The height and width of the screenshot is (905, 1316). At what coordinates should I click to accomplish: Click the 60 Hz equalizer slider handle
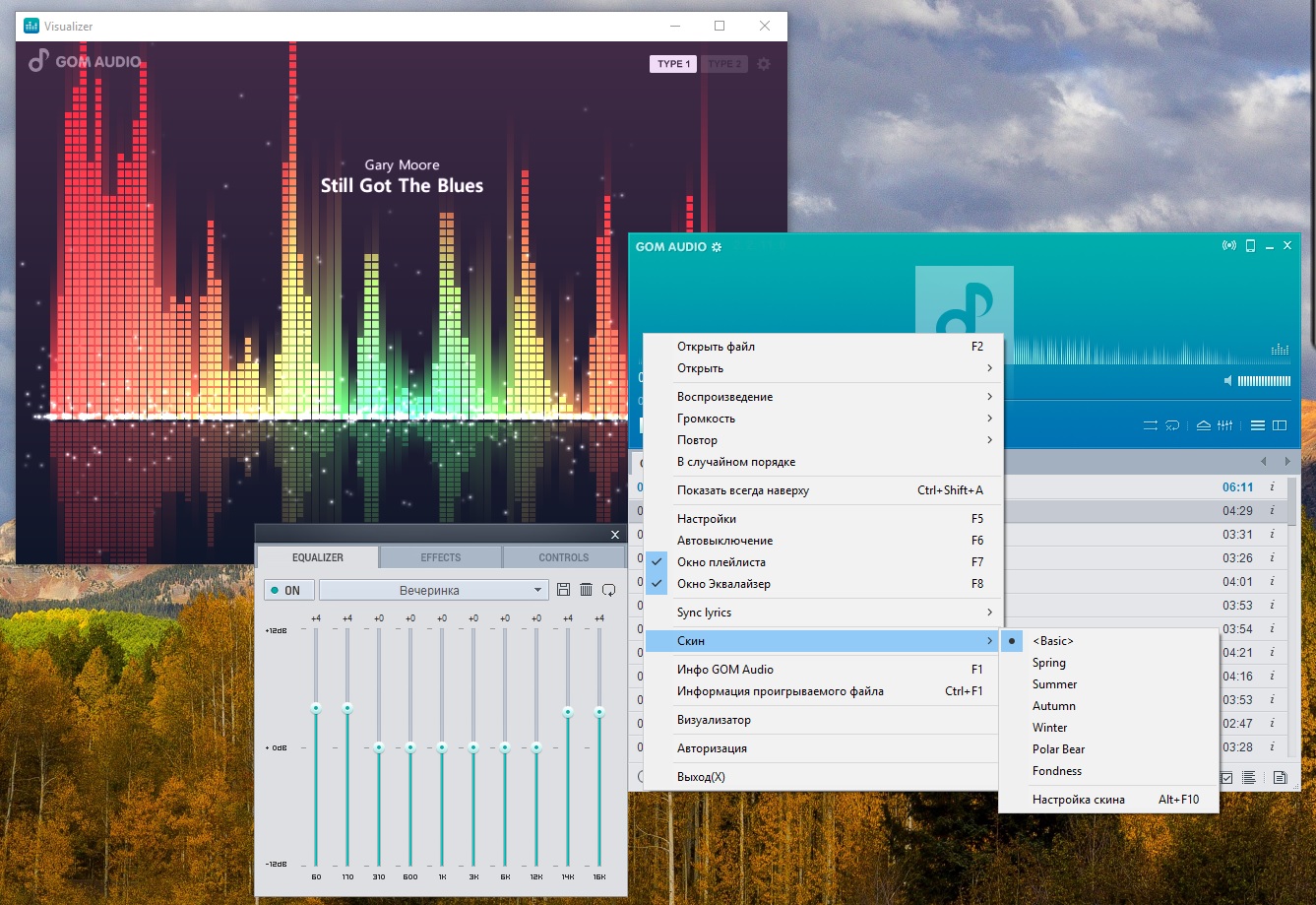tap(316, 708)
